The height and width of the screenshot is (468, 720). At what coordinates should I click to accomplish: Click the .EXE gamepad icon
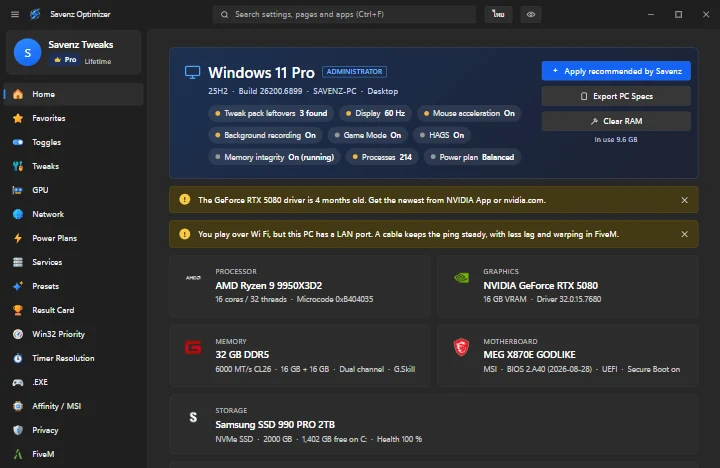tap(18, 382)
